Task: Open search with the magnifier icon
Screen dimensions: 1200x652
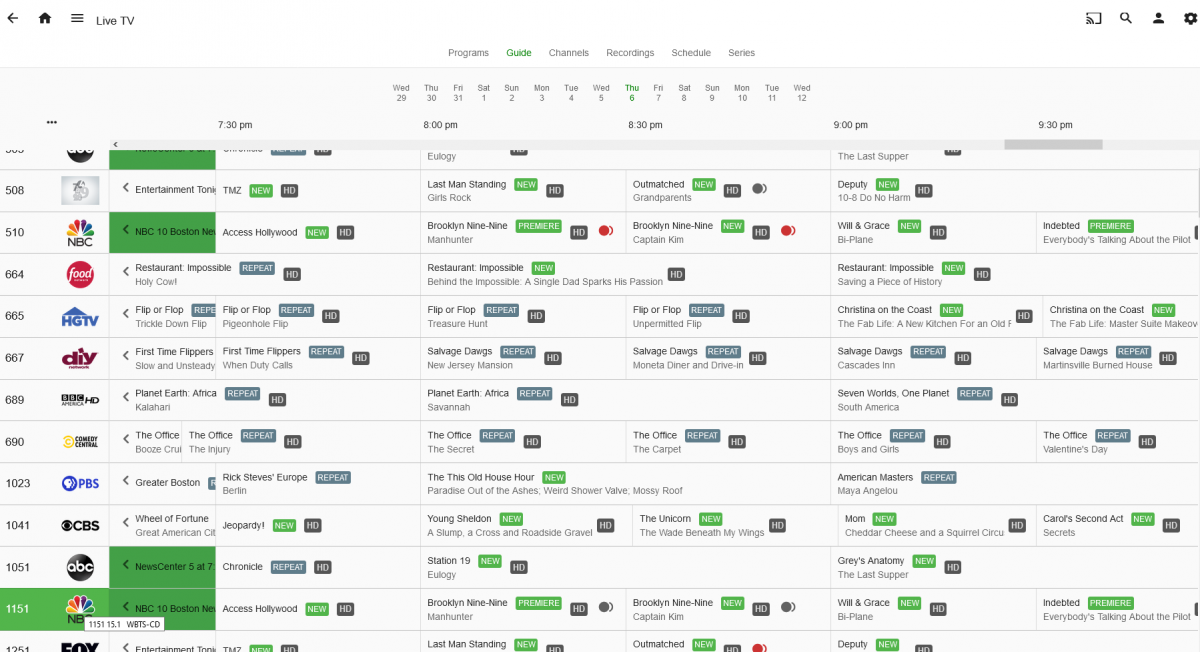Action: coord(1126,18)
